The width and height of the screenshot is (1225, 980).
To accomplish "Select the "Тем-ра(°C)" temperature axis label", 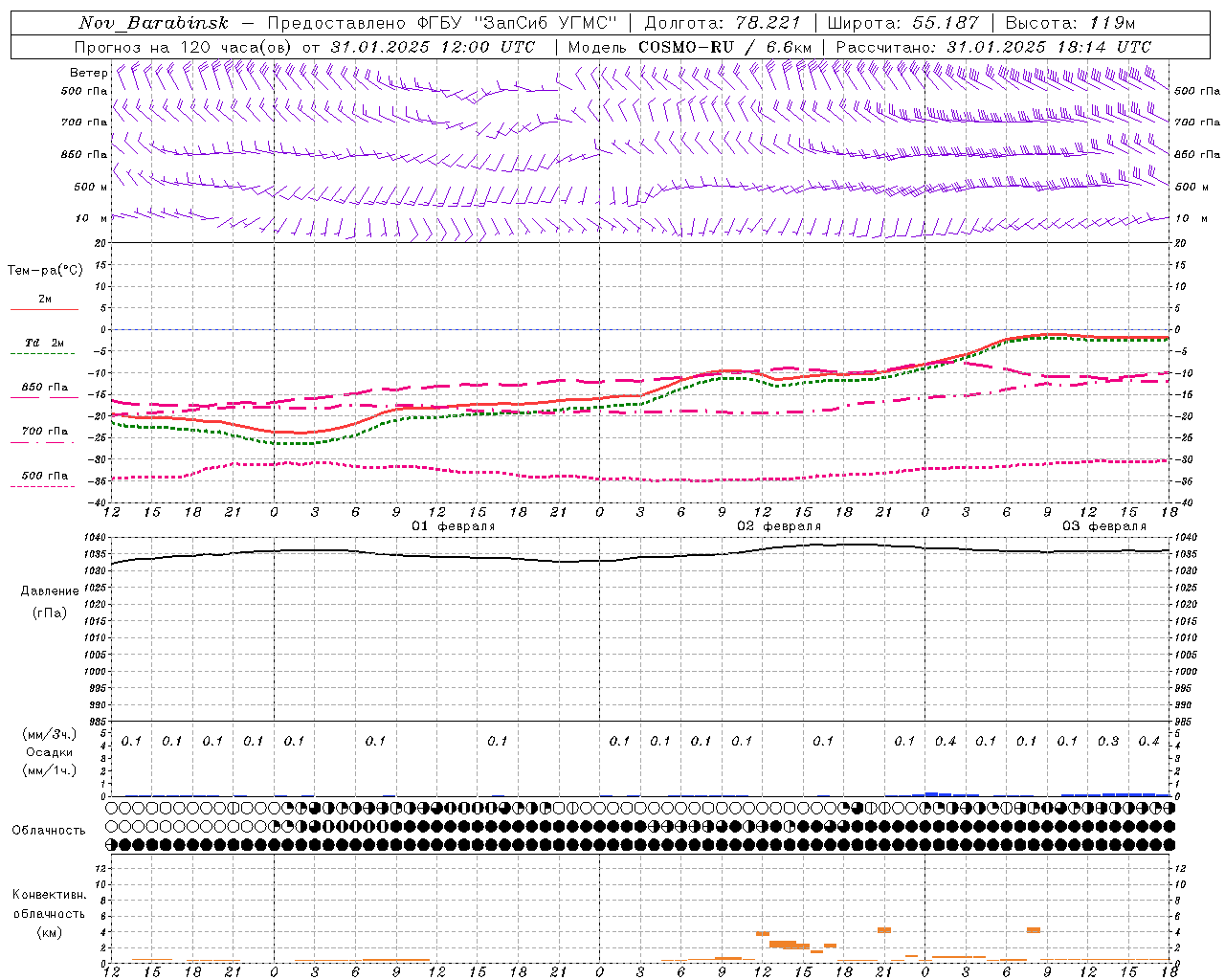I will coord(45,271).
